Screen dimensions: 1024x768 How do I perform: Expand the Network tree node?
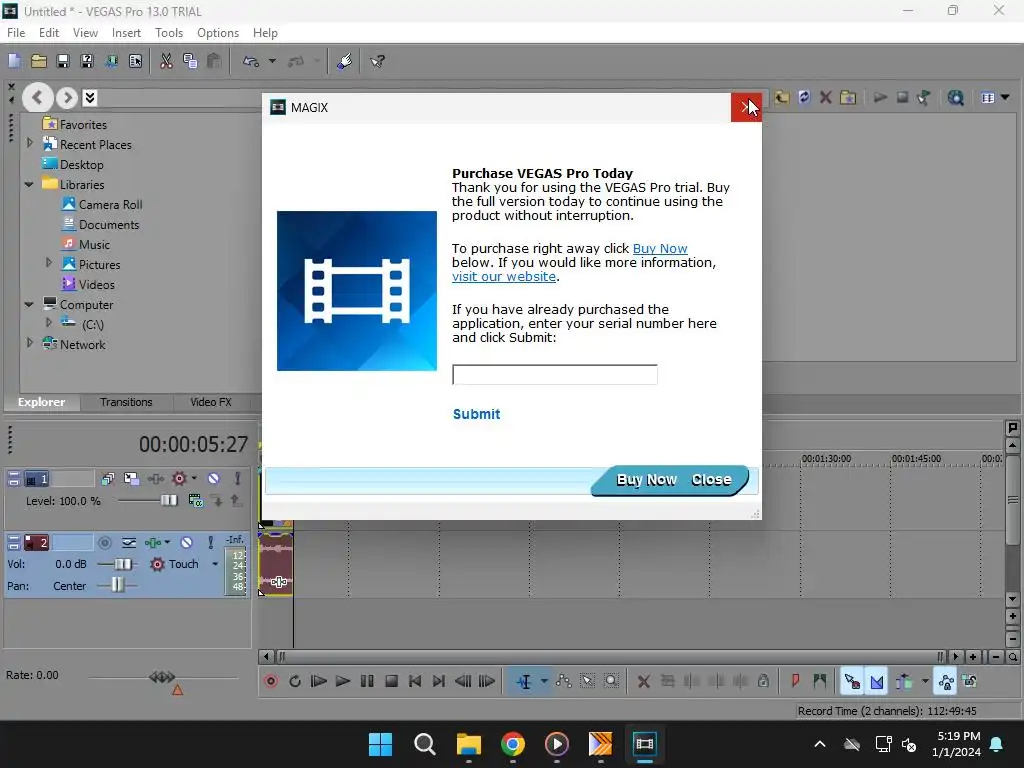[x=29, y=343]
